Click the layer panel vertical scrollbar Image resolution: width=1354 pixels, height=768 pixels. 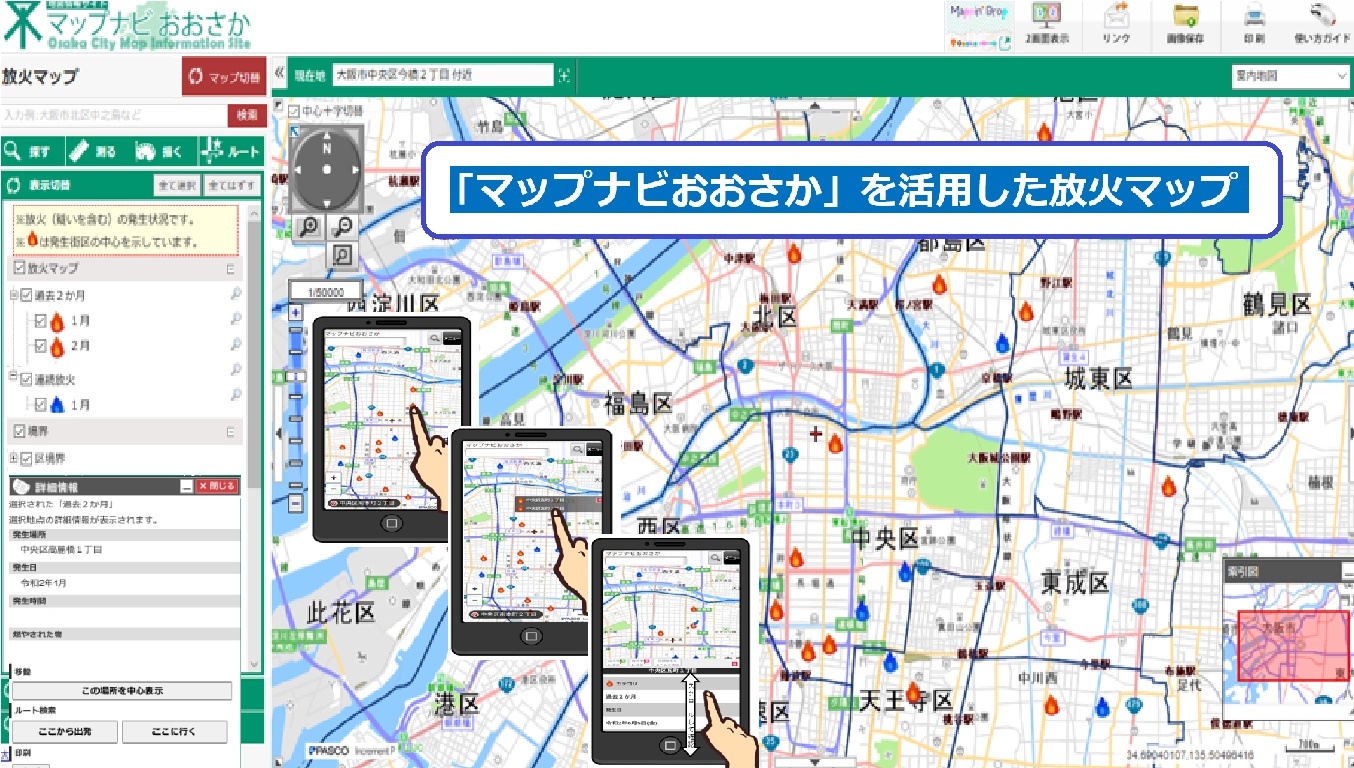[x=255, y=350]
